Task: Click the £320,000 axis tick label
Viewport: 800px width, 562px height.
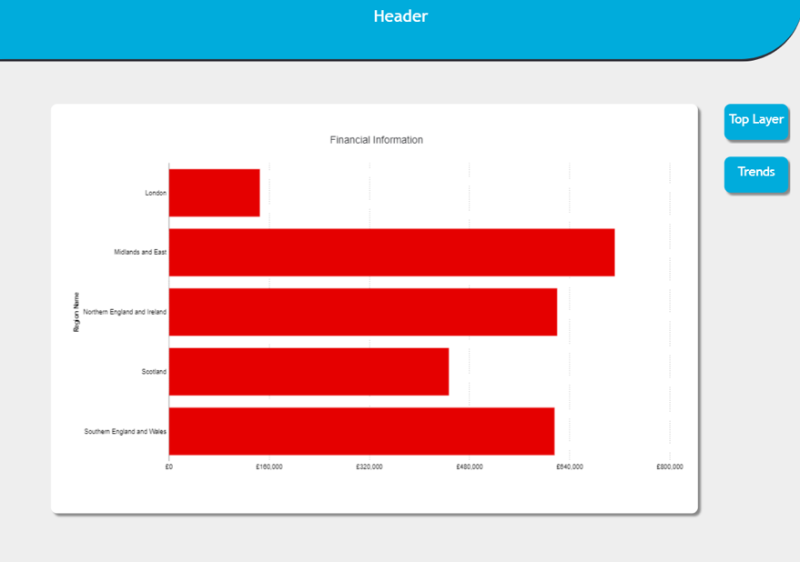Action: click(369, 467)
